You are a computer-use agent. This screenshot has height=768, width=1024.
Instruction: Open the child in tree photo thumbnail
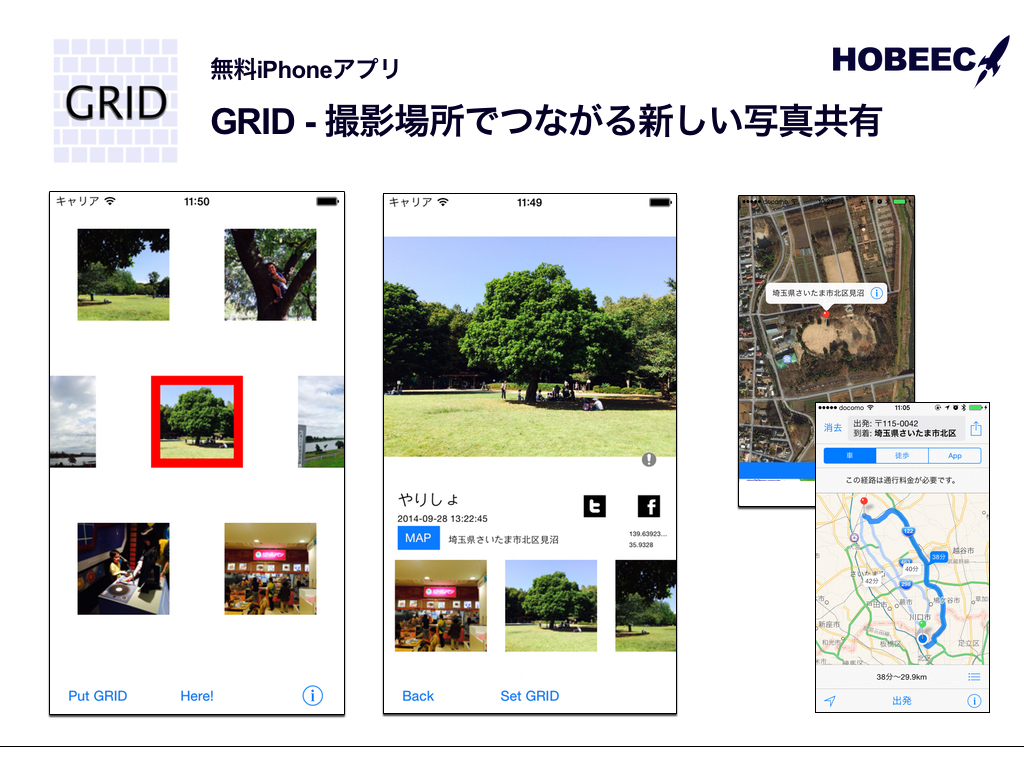pos(270,274)
